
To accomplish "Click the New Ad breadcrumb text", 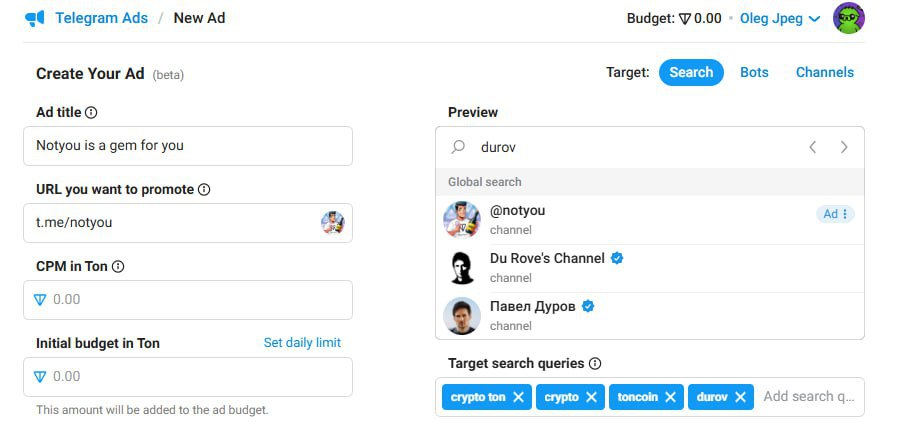I will (x=200, y=18).
